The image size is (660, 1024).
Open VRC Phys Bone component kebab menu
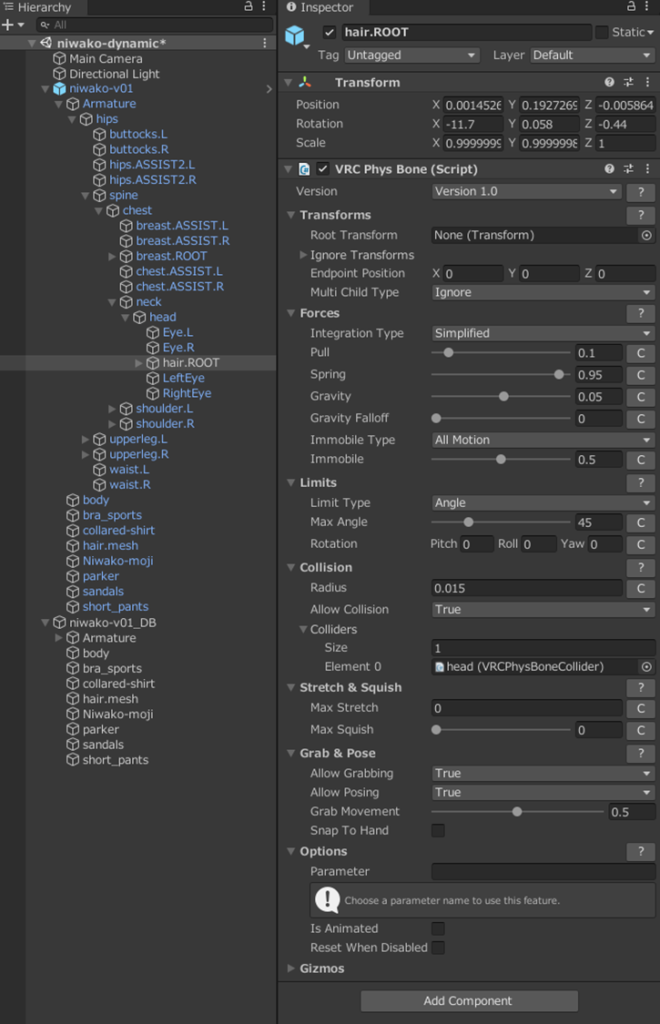(x=648, y=169)
